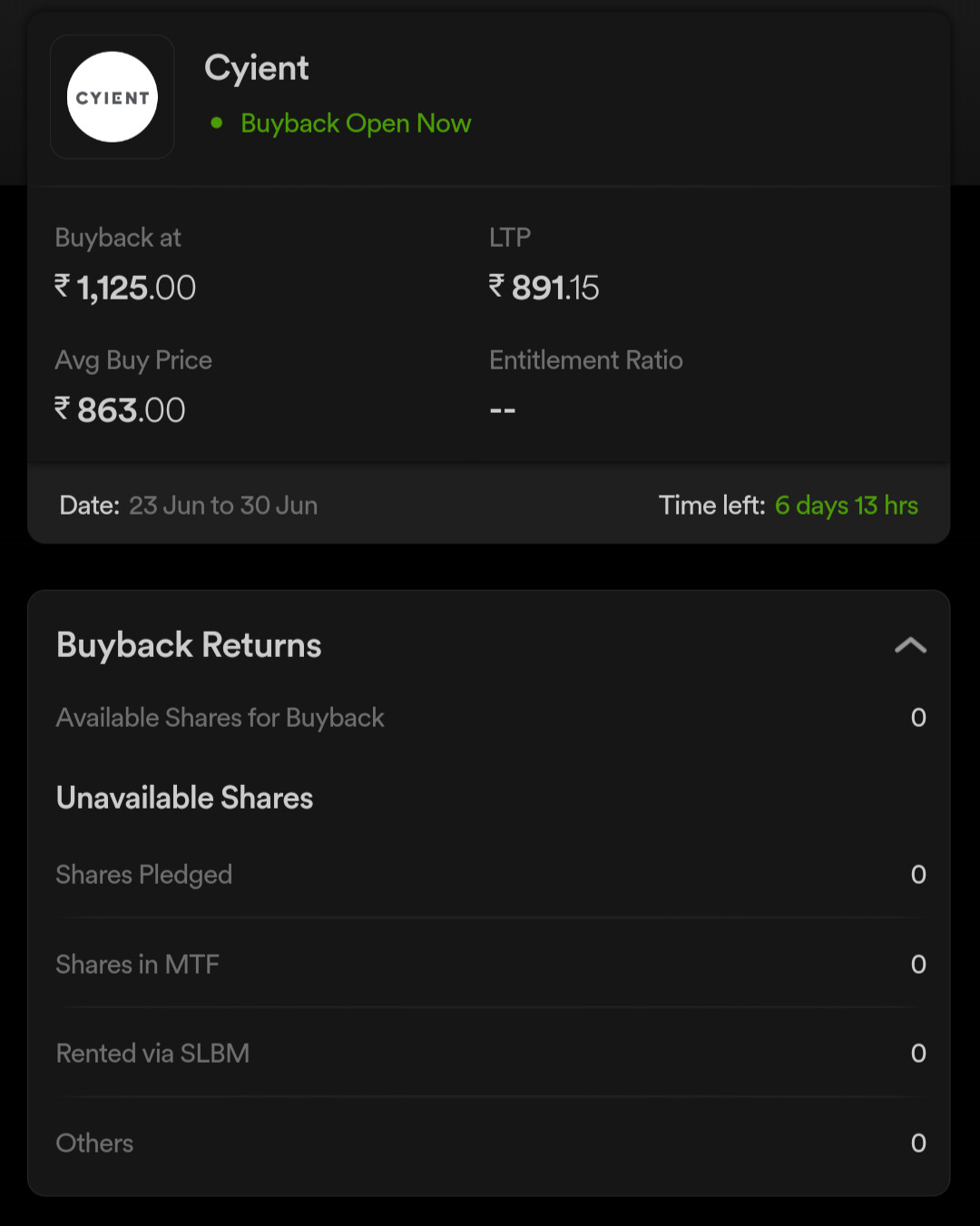Screen dimensions: 980x1226
Task: Tap the Entitlement Ratio dashes value
Action: [x=503, y=410]
